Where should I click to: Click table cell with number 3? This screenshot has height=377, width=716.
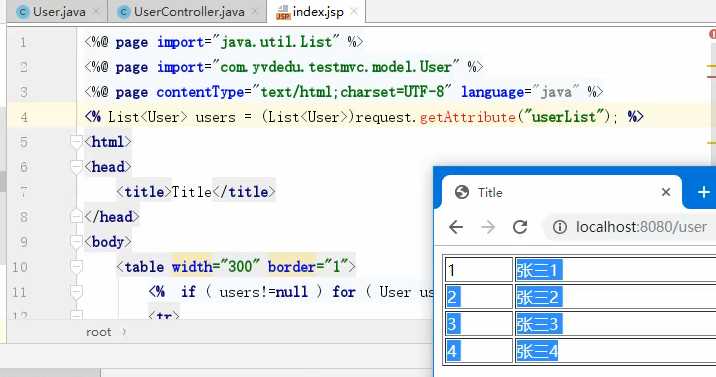pos(479,324)
